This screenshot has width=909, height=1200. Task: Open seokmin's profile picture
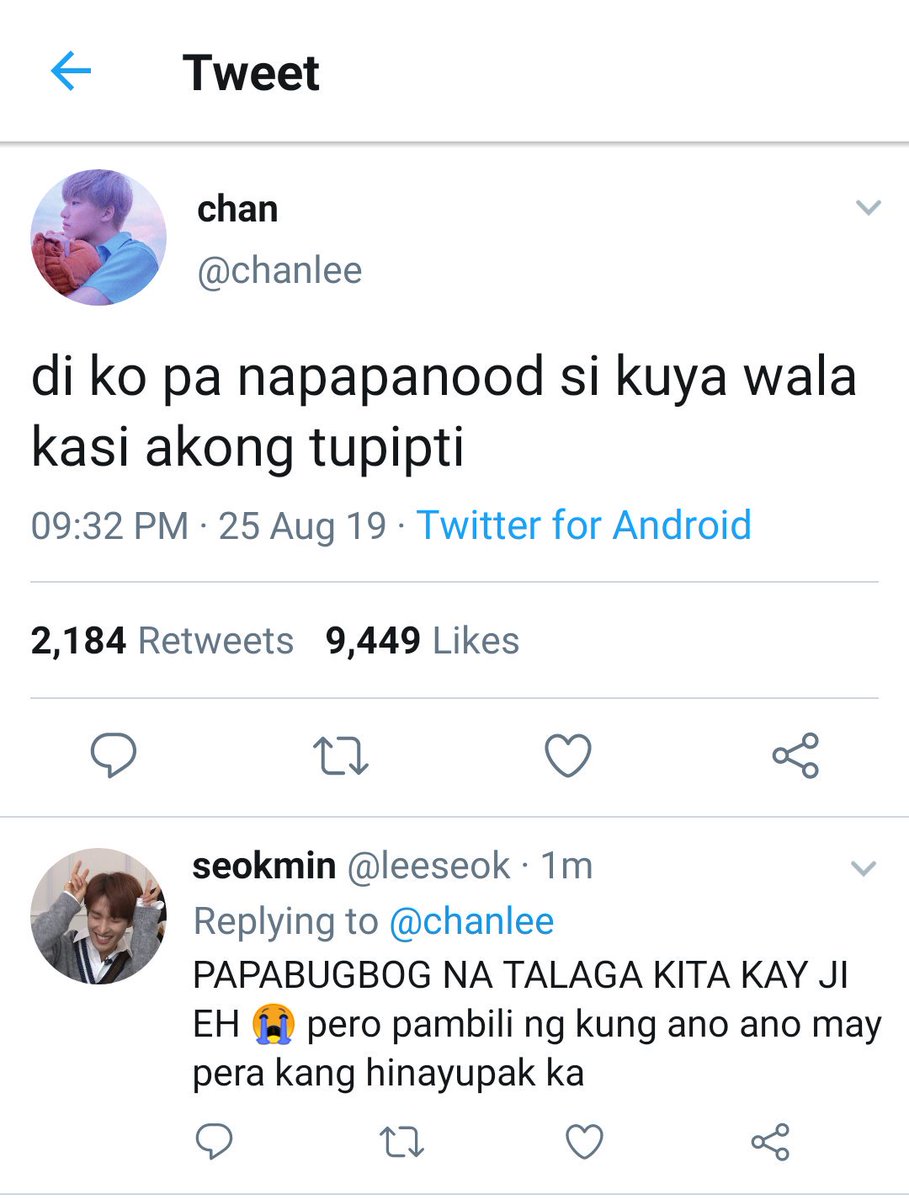pyautogui.click(x=98, y=916)
